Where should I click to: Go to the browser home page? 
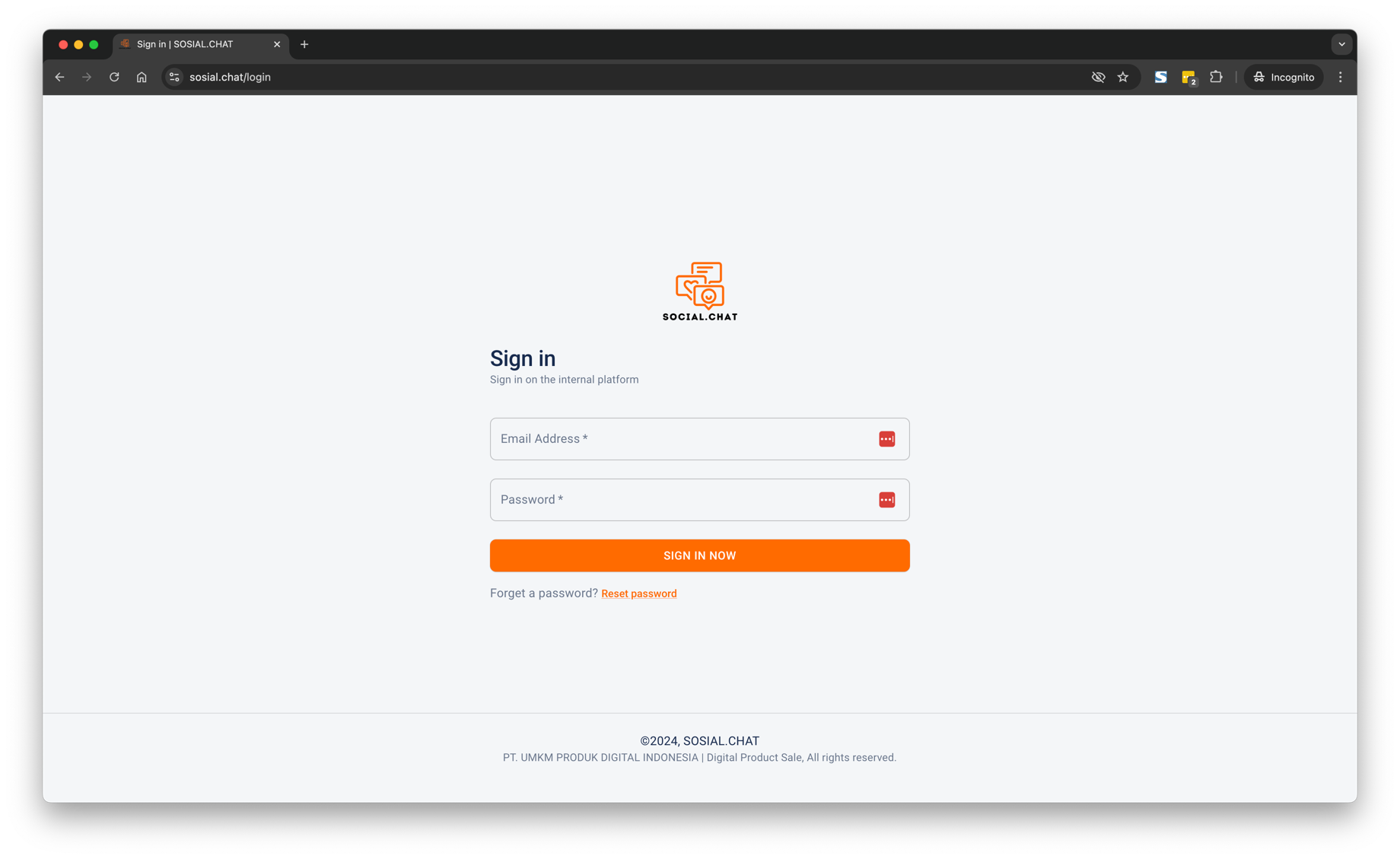142,77
